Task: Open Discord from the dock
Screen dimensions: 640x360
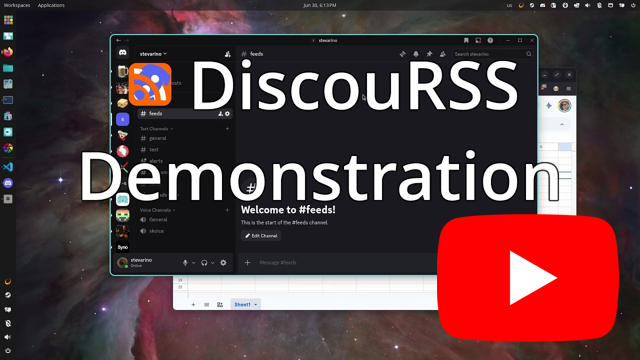Action: (x=8, y=183)
